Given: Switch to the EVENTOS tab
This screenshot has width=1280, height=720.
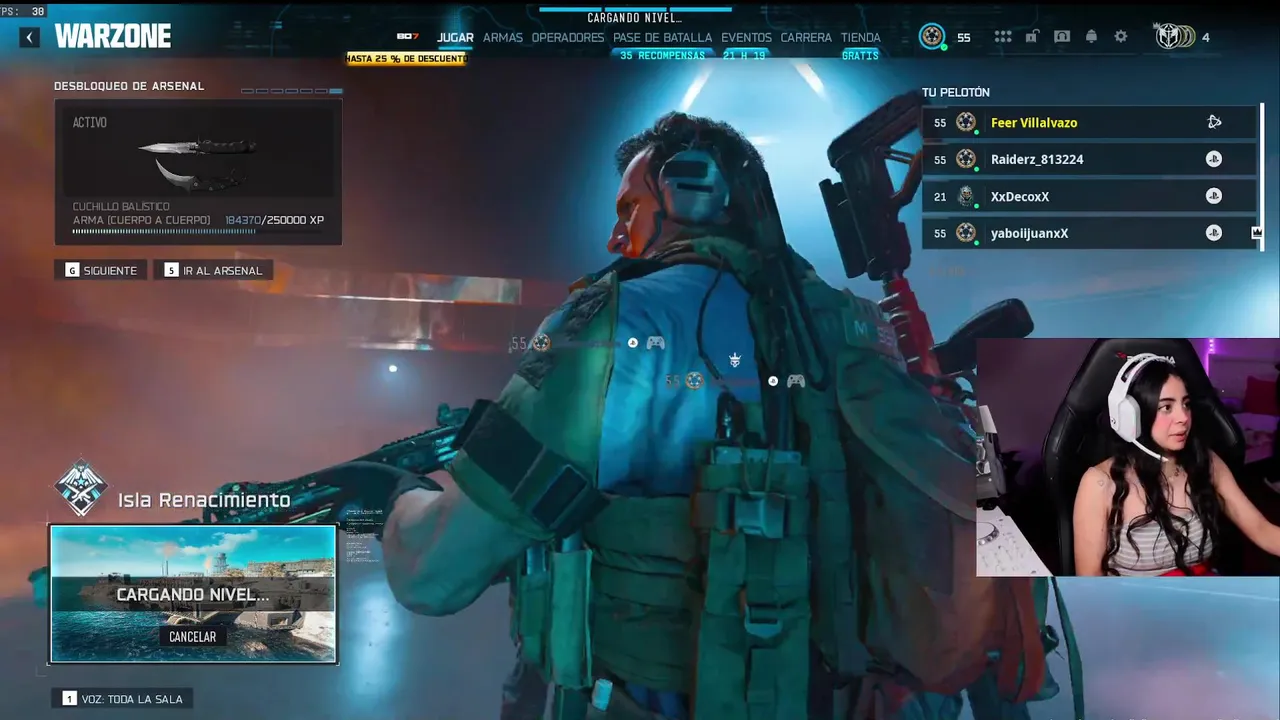Looking at the screenshot, I should pos(746,37).
